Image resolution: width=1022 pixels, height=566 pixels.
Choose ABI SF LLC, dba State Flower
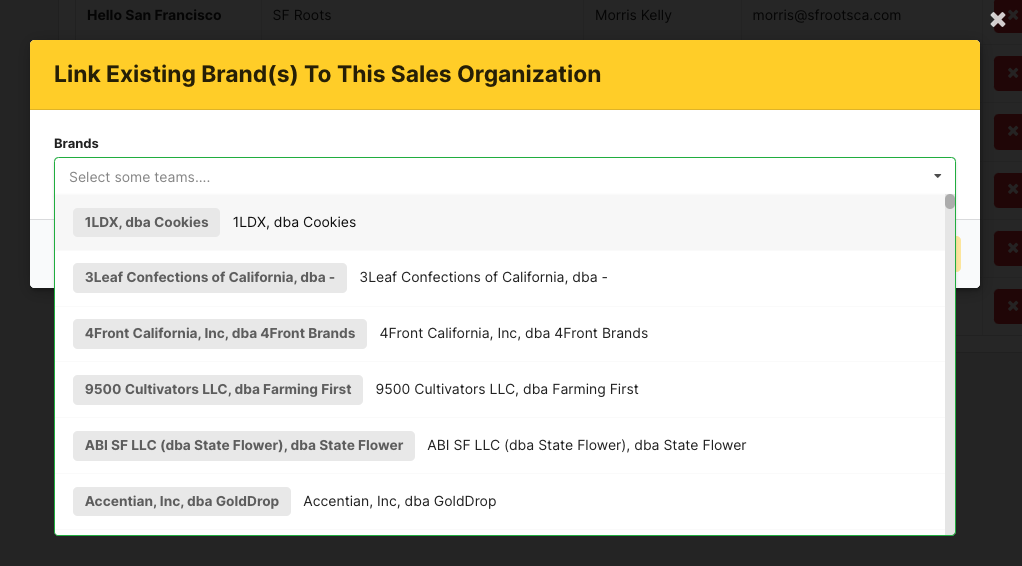click(x=586, y=446)
